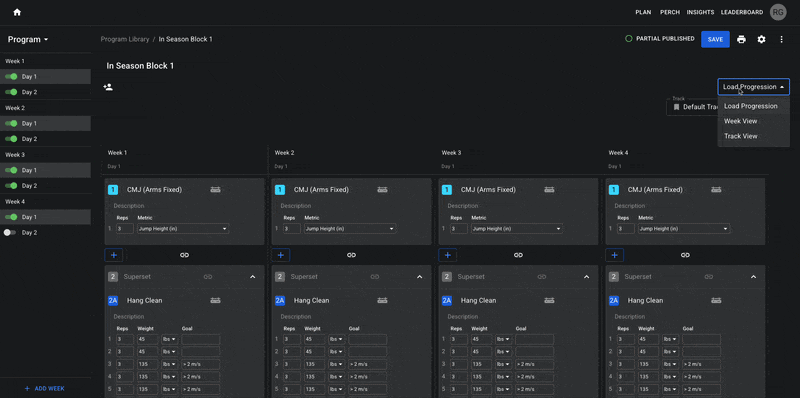Image resolution: width=800 pixels, height=398 pixels.
Task: Click barbell icon on Week 4 CMJ card
Action: coord(716,189)
